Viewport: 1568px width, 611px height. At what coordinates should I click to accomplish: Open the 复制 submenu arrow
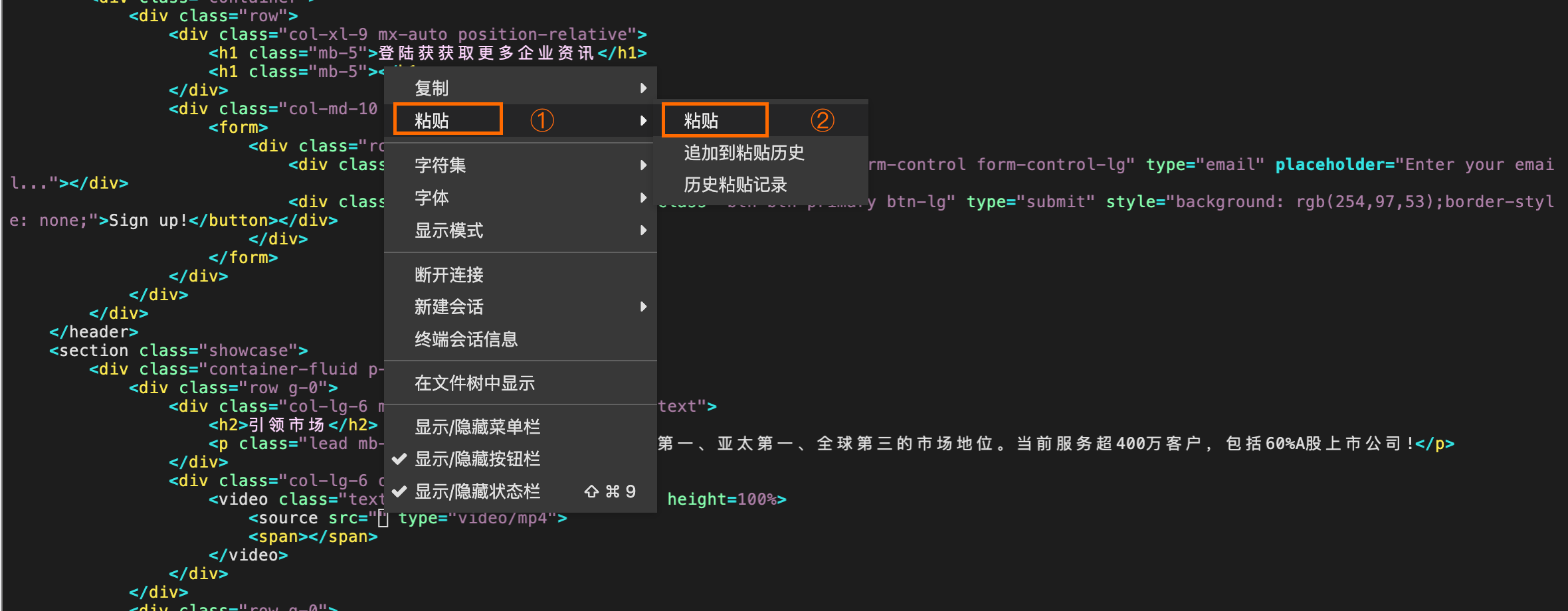pyautogui.click(x=642, y=88)
